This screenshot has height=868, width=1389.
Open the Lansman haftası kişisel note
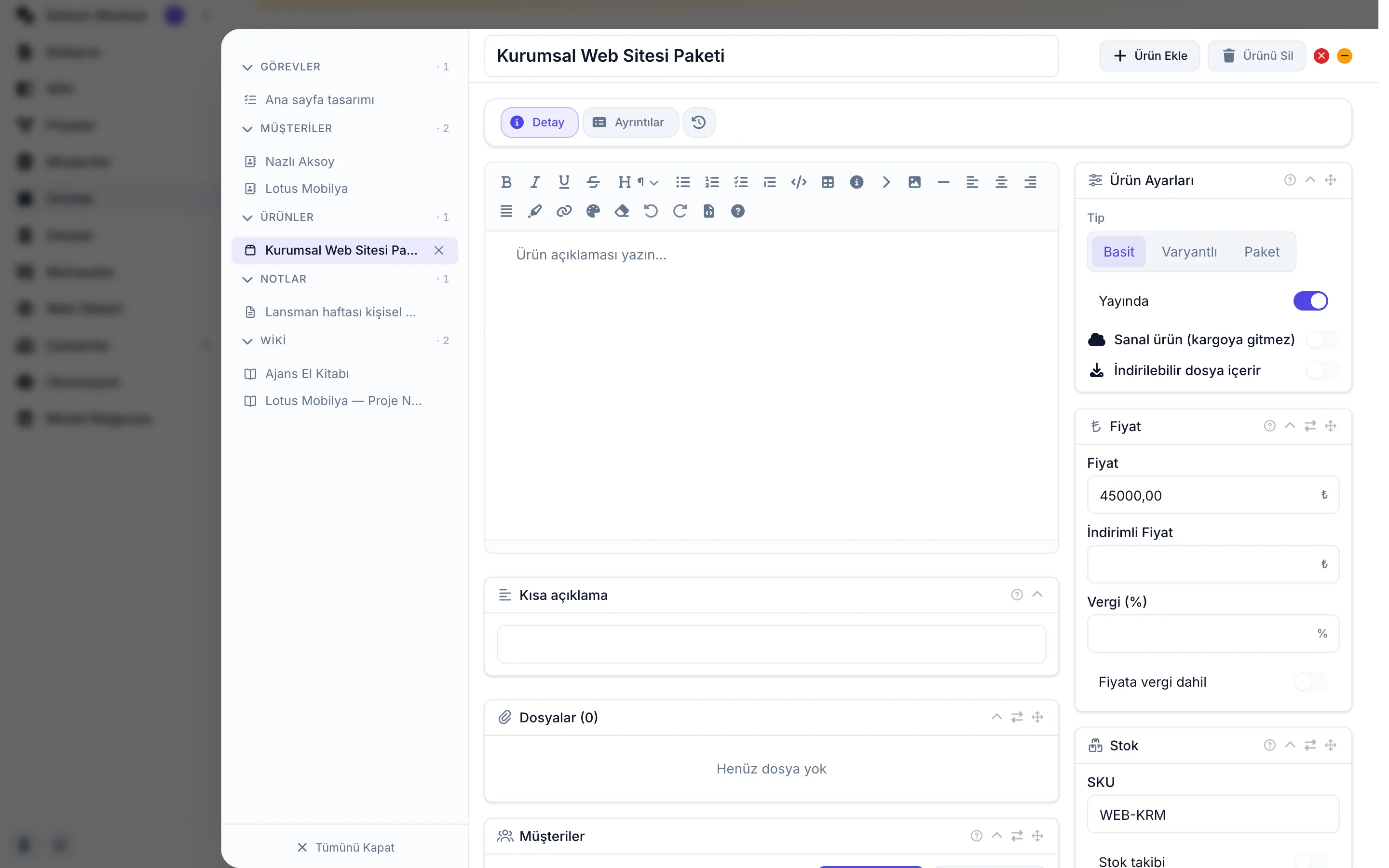[345, 312]
